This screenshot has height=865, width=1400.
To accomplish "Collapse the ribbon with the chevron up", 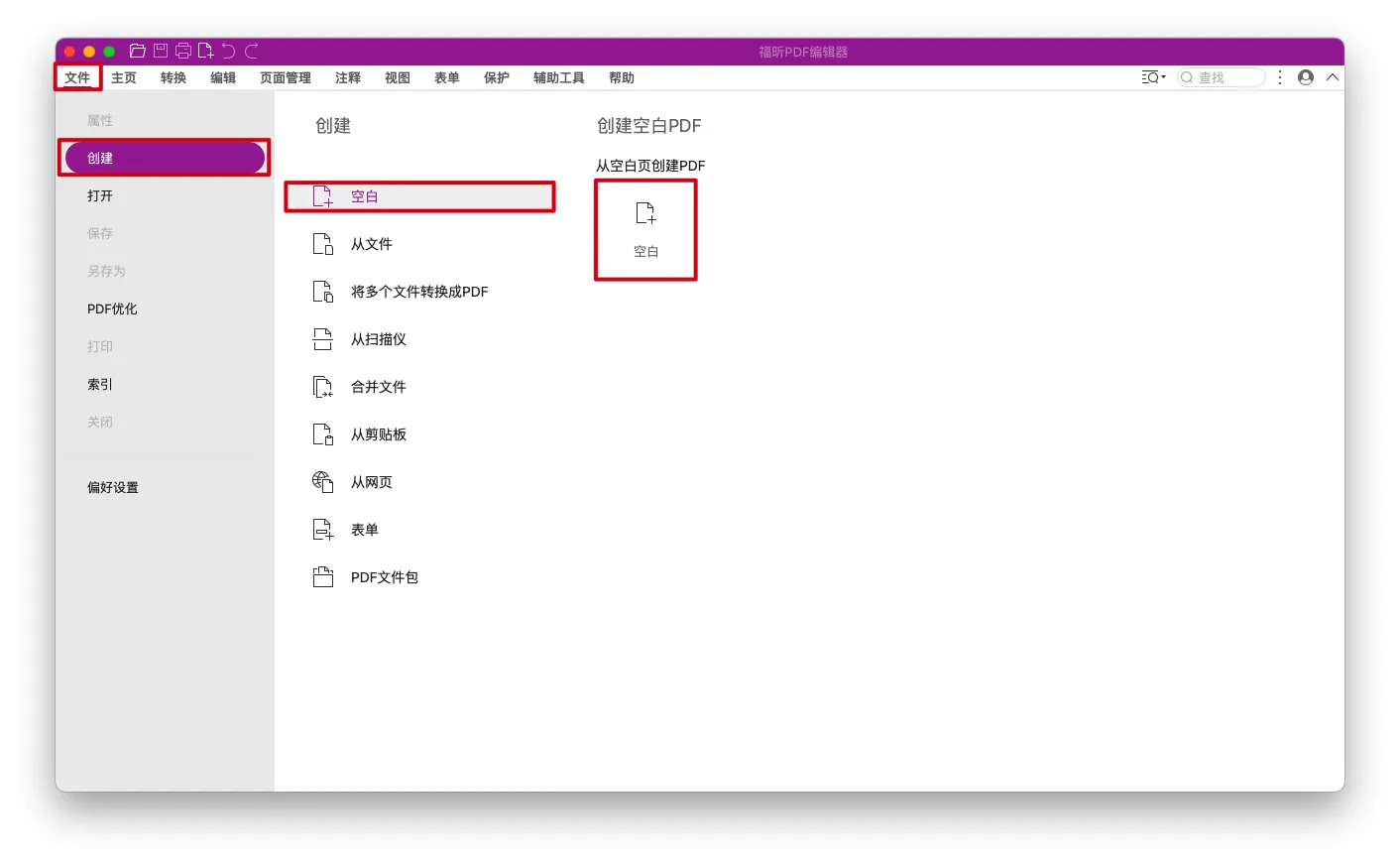I will point(1333,77).
